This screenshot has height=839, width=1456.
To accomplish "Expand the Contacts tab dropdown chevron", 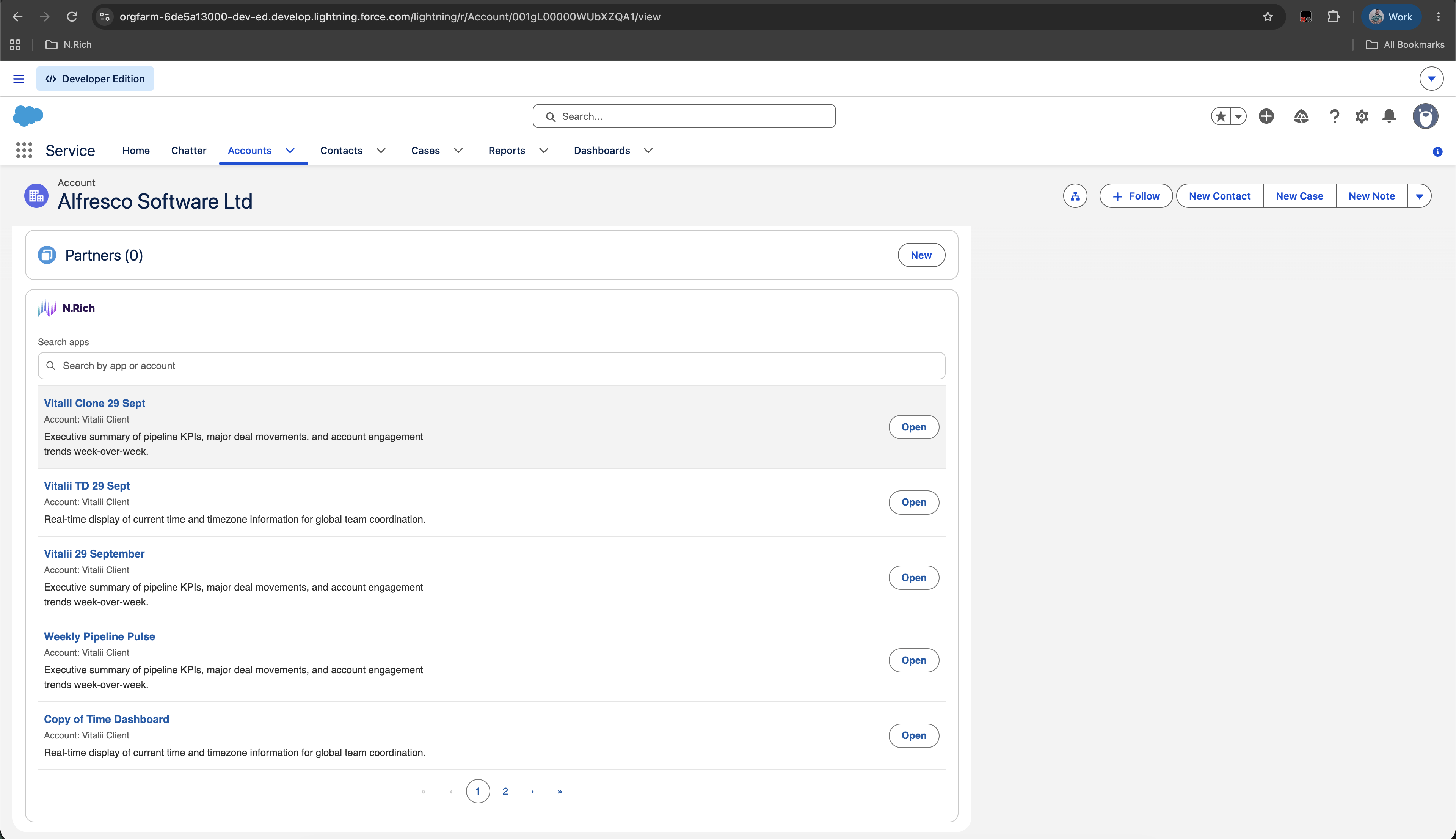I will (381, 151).
